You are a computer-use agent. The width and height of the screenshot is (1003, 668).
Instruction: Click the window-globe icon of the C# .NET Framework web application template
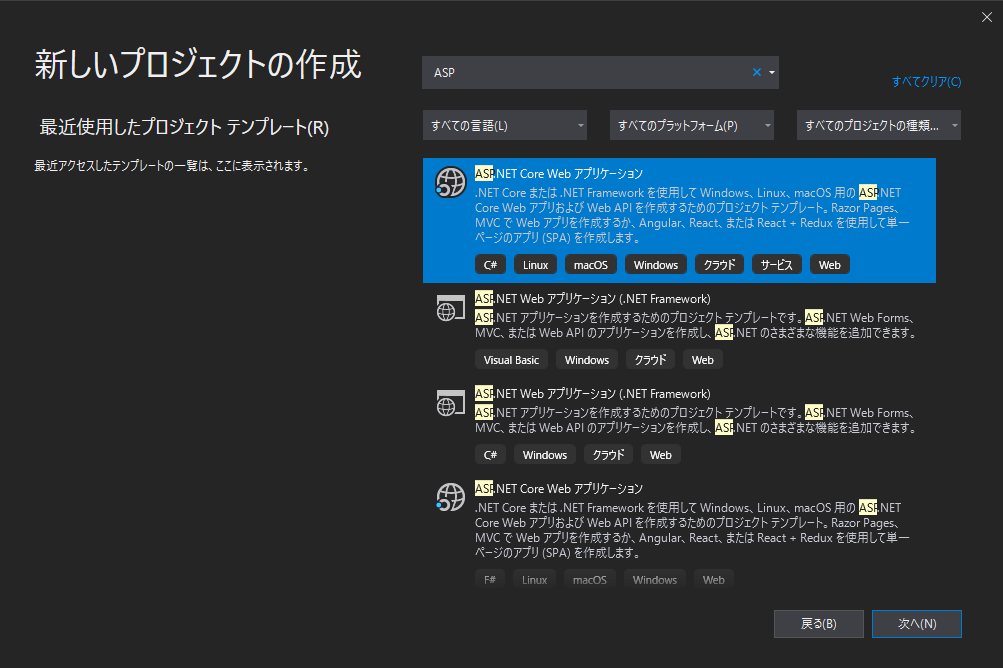[450, 402]
